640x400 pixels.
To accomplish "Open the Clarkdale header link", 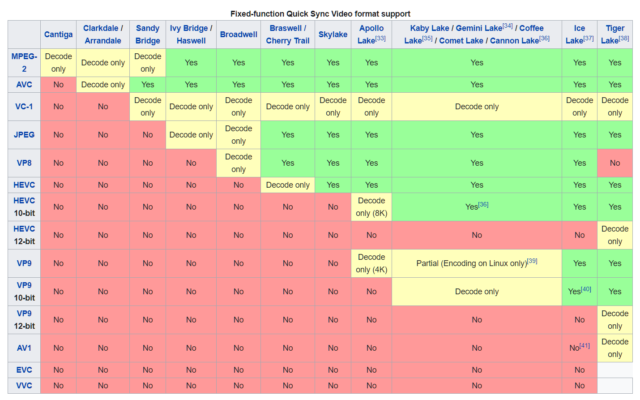I will 101,28.
